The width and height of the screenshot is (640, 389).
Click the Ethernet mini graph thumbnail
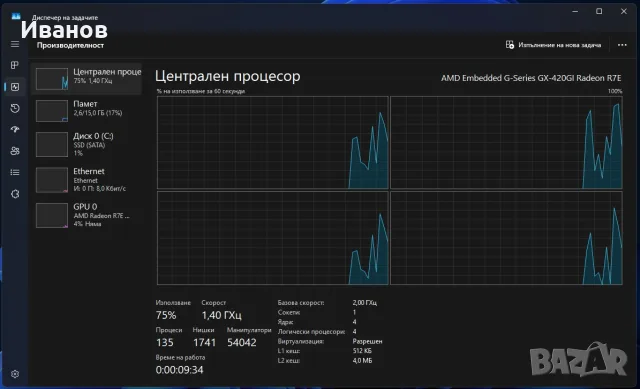point(52,180)
